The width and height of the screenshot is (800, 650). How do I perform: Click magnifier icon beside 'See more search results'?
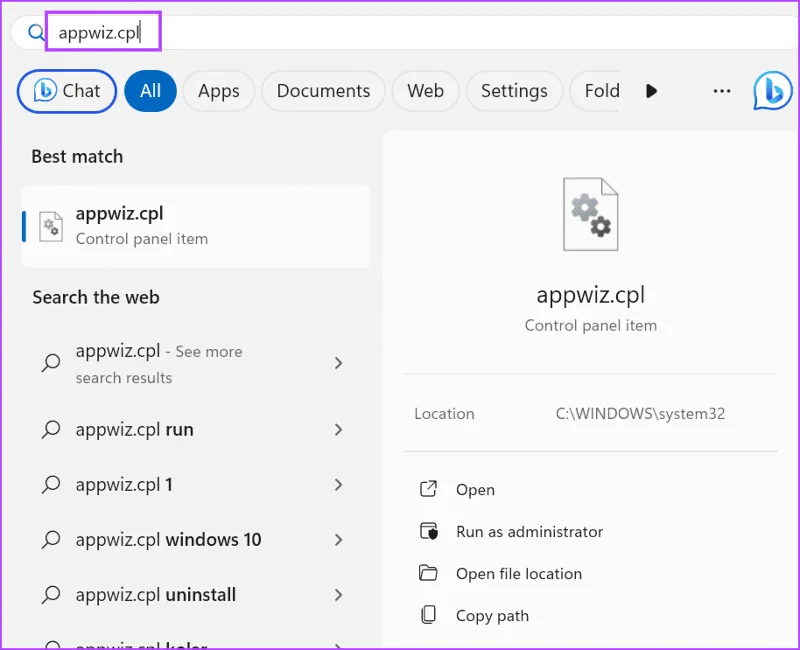(x=51, y=363)
